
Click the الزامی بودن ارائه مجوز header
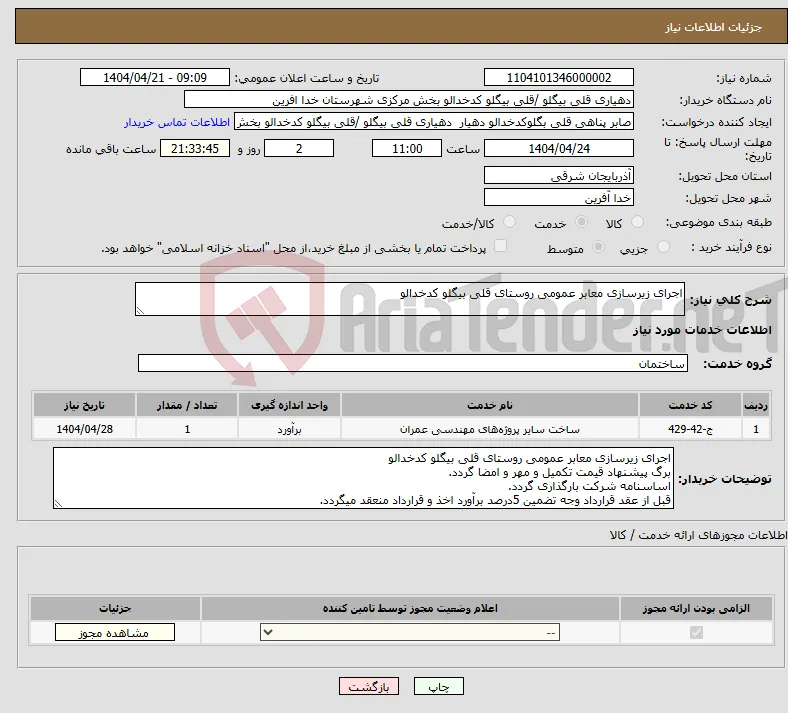pyautogui.click(x=696, y=608)
